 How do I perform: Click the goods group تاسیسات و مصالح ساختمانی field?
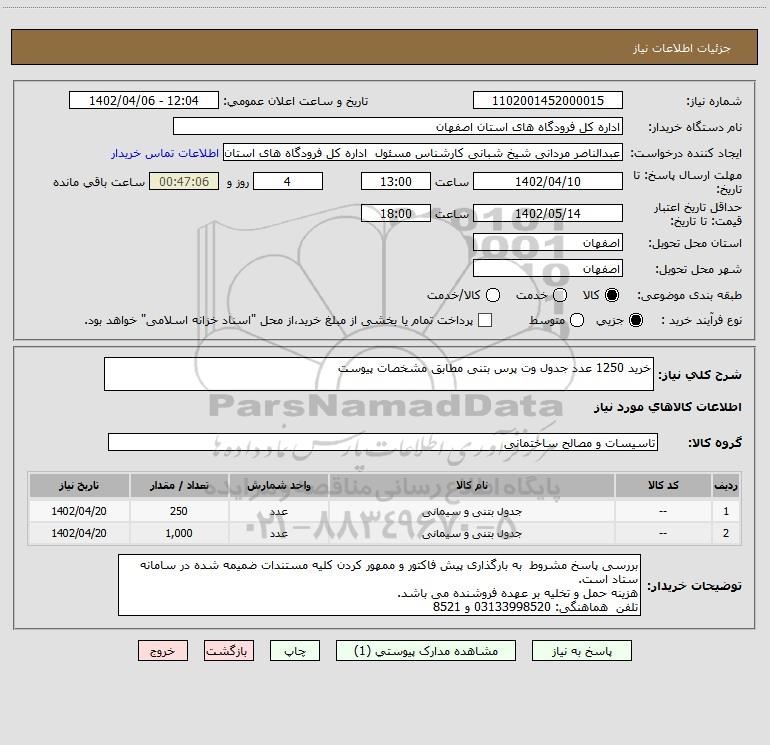[383, 442]
